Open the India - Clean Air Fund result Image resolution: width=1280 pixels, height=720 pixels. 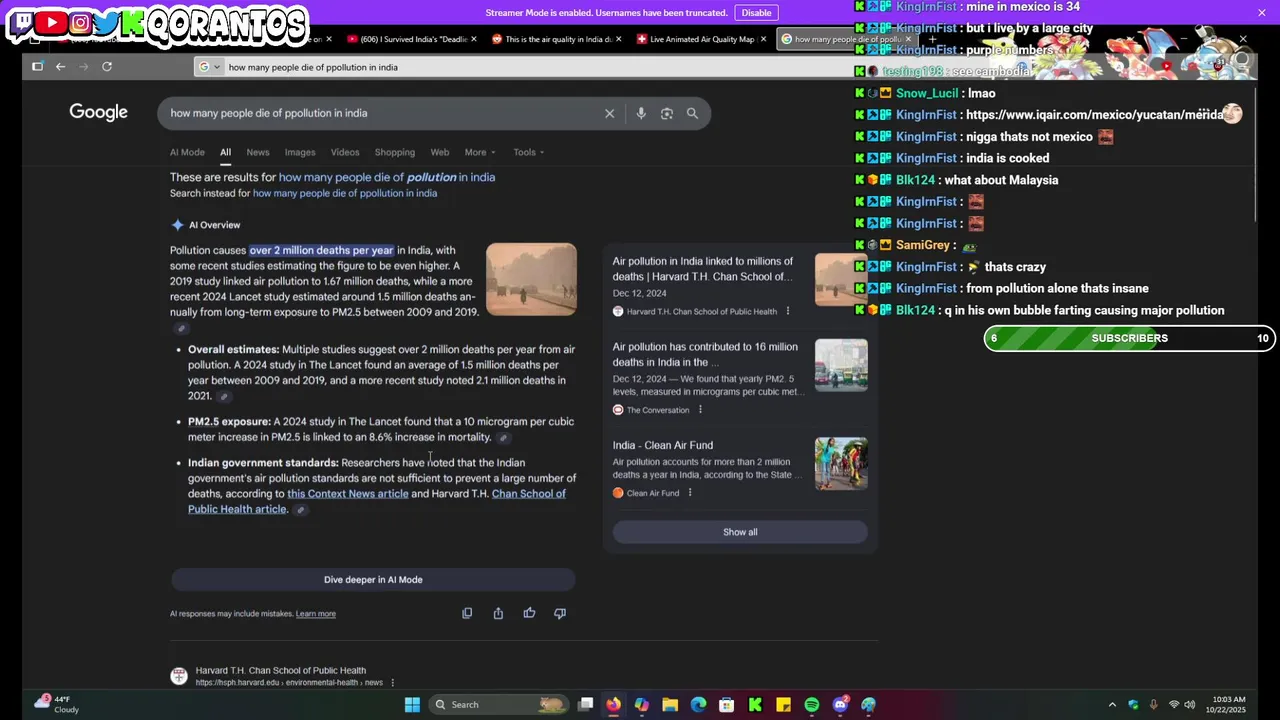(663, 445)
